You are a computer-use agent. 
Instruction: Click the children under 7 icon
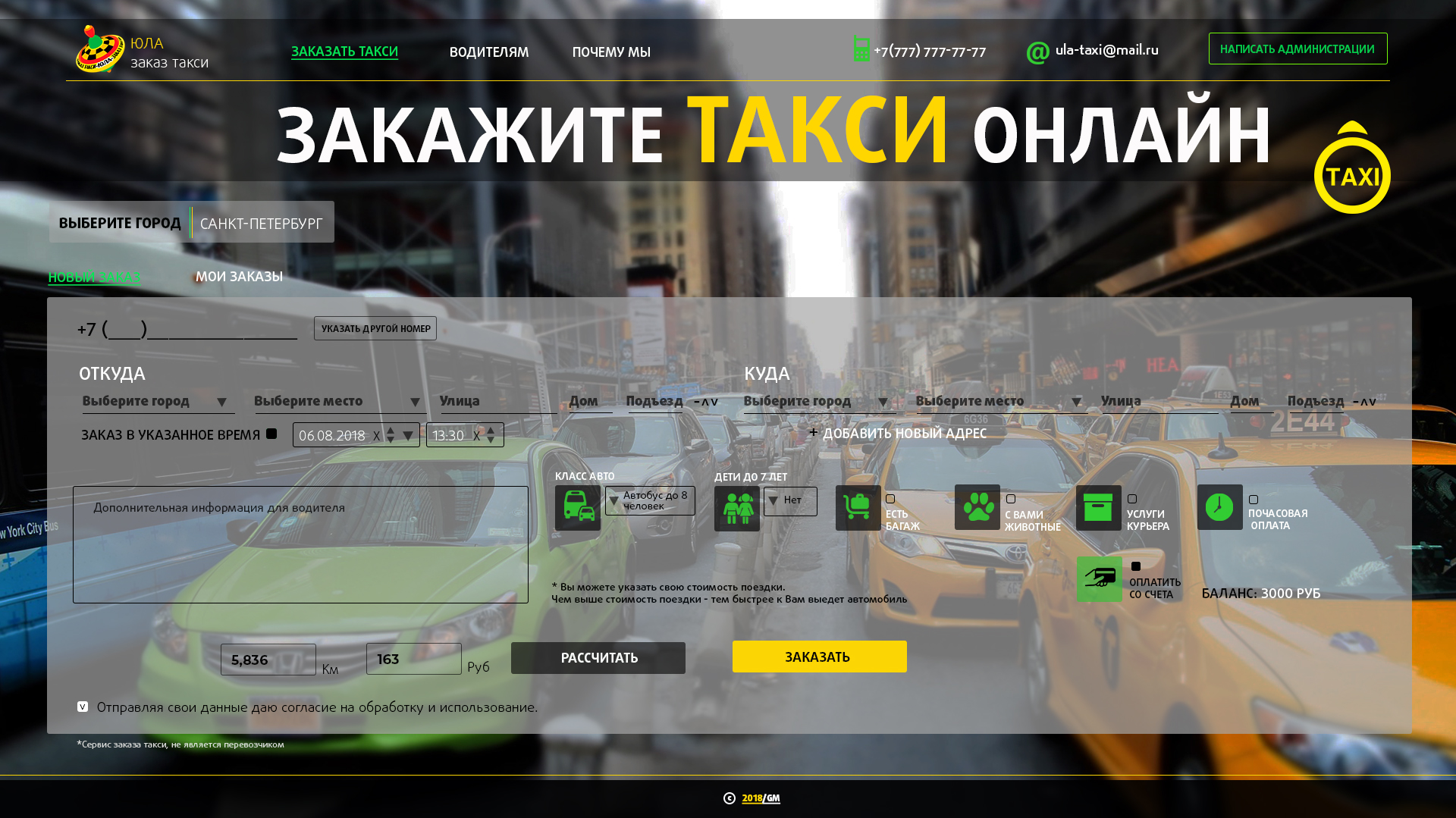pos(737,509)
